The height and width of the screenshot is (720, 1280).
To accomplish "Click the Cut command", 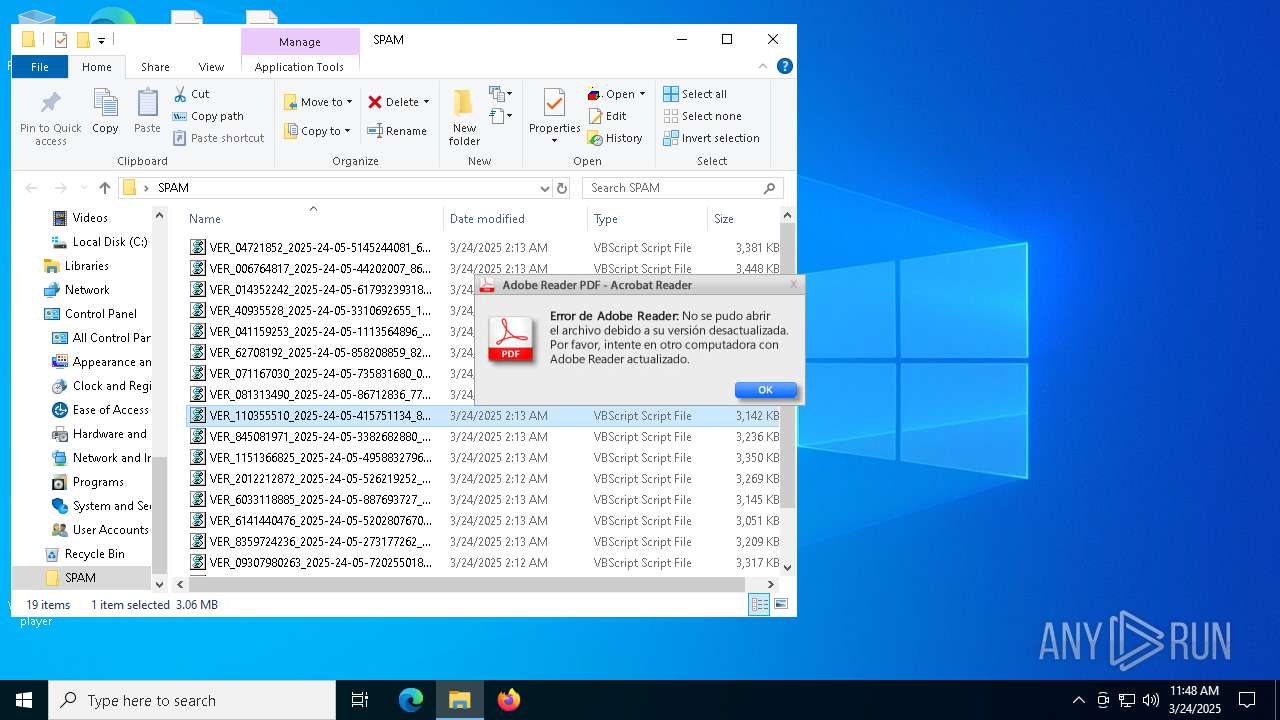I will click(x=191, y=94).
